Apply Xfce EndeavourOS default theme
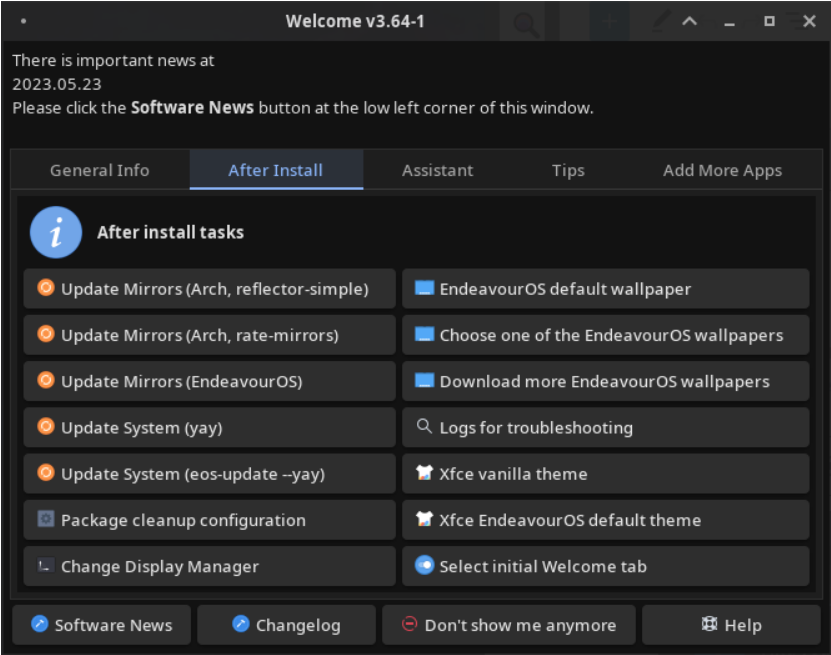The height and width of the screenshot is (655, 831). click(x=605, y=520)
